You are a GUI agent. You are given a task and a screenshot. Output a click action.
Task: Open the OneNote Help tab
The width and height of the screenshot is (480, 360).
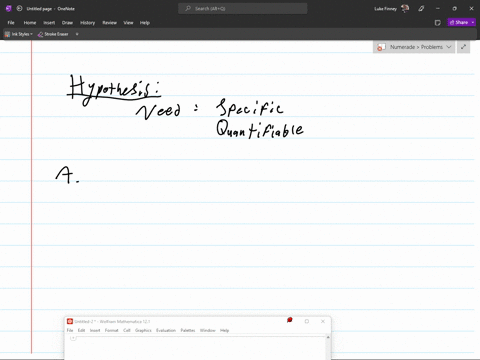coord(145,23)
